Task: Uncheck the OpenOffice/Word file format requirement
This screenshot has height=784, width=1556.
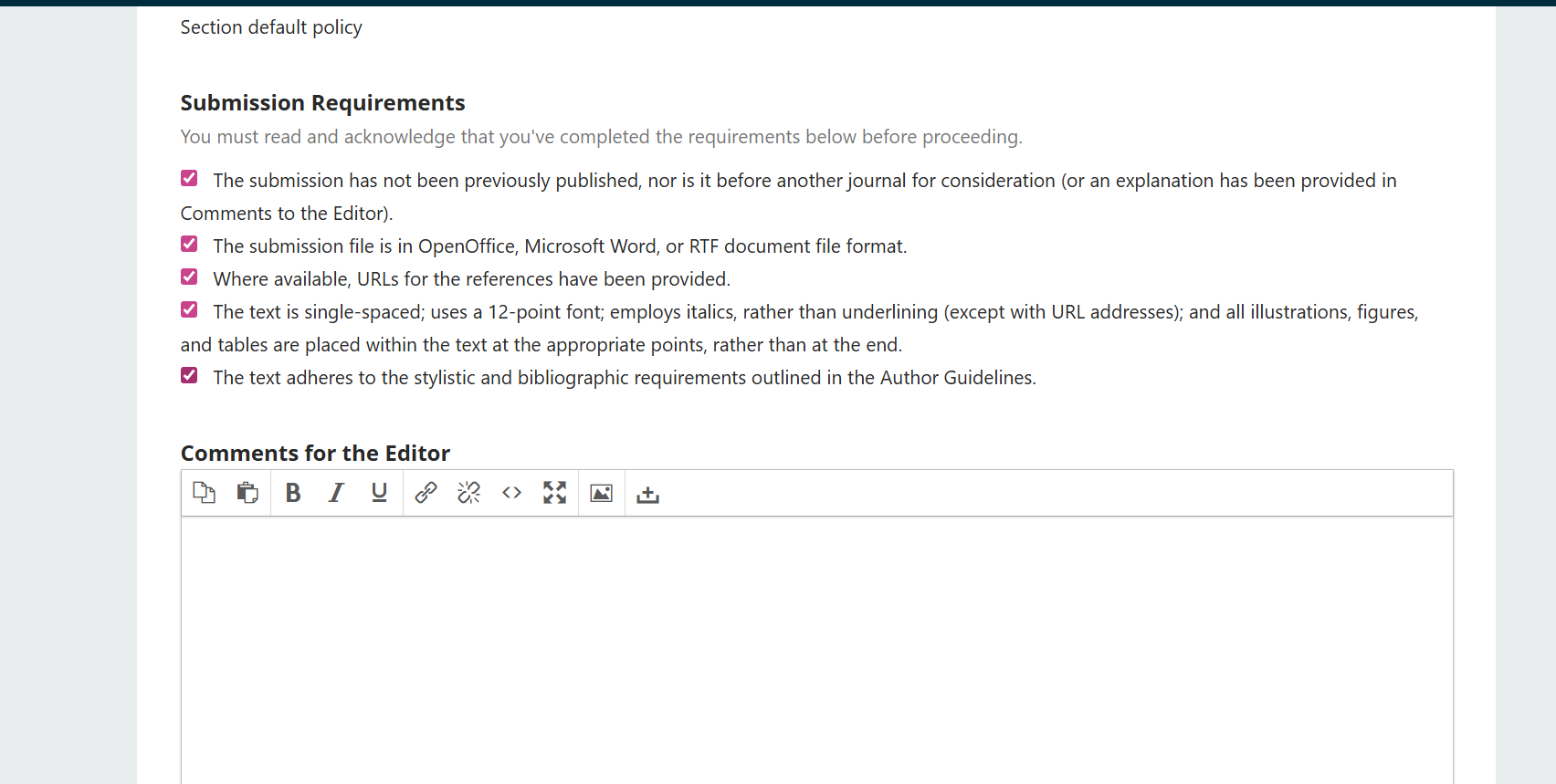Action: (189, 244)
